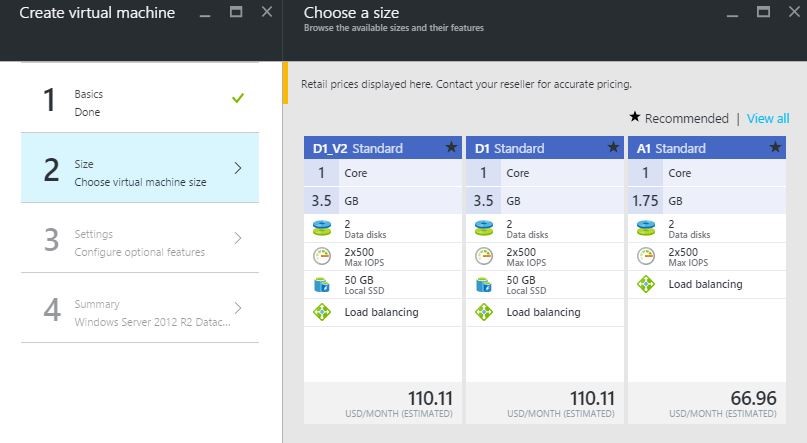Click Data disks icon in D1_V2 Standard card
807x443 pixels.
(322, 228)
